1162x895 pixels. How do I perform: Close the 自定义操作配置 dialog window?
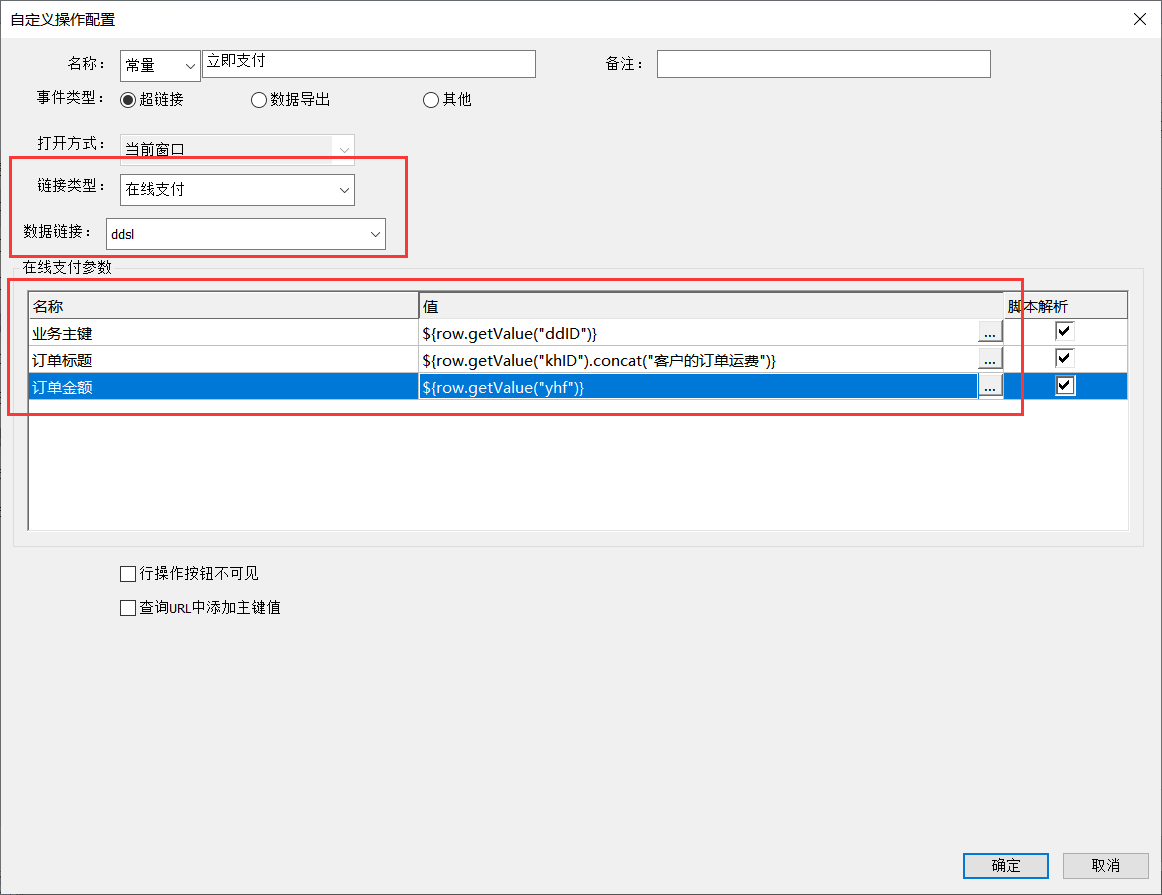tap(1139, 19)
